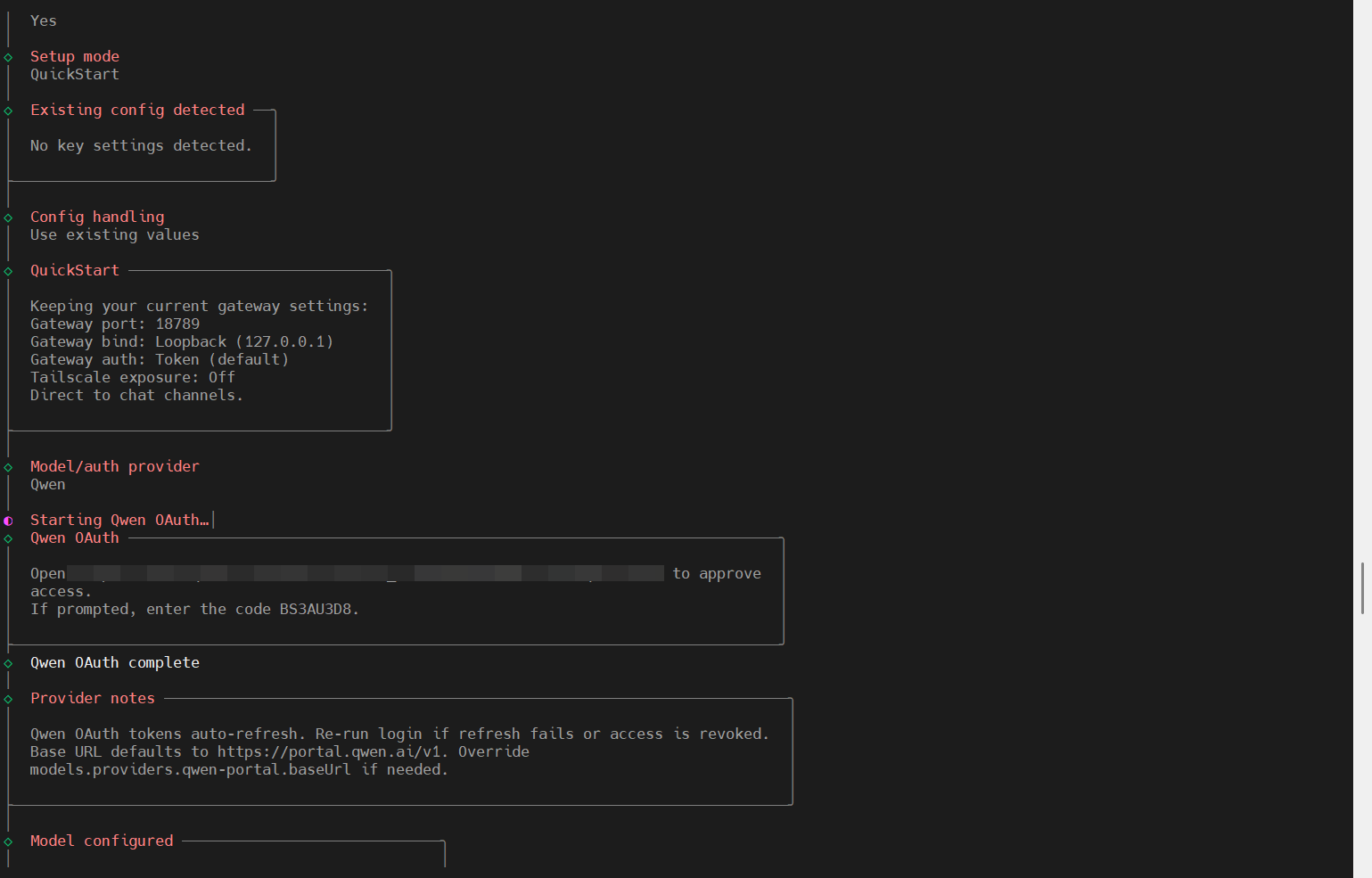
Task: Click the diamond marker beside Provider notes
Action: (x=8, y=699)
